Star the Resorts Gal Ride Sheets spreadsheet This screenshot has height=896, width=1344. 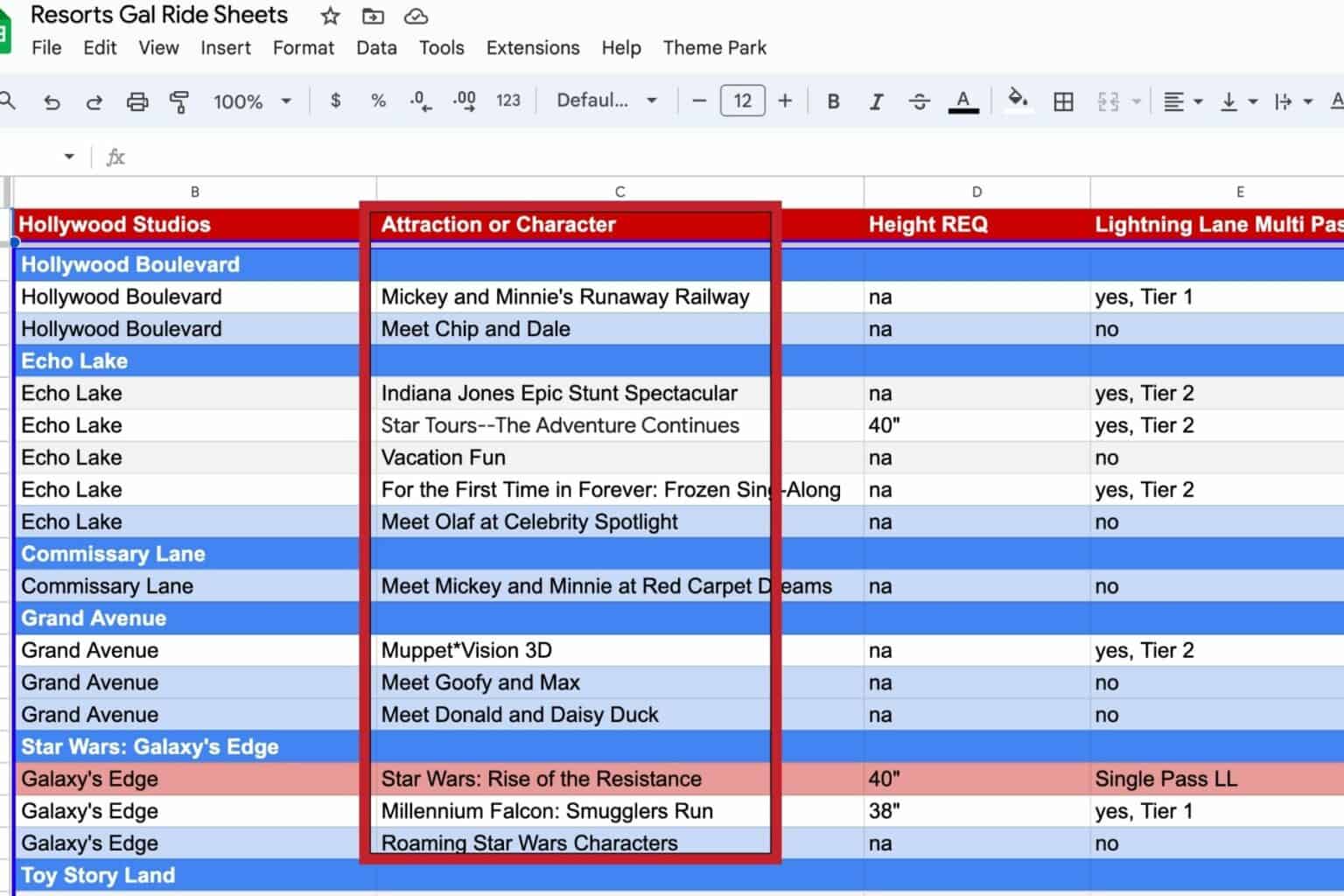coord(329,16)
